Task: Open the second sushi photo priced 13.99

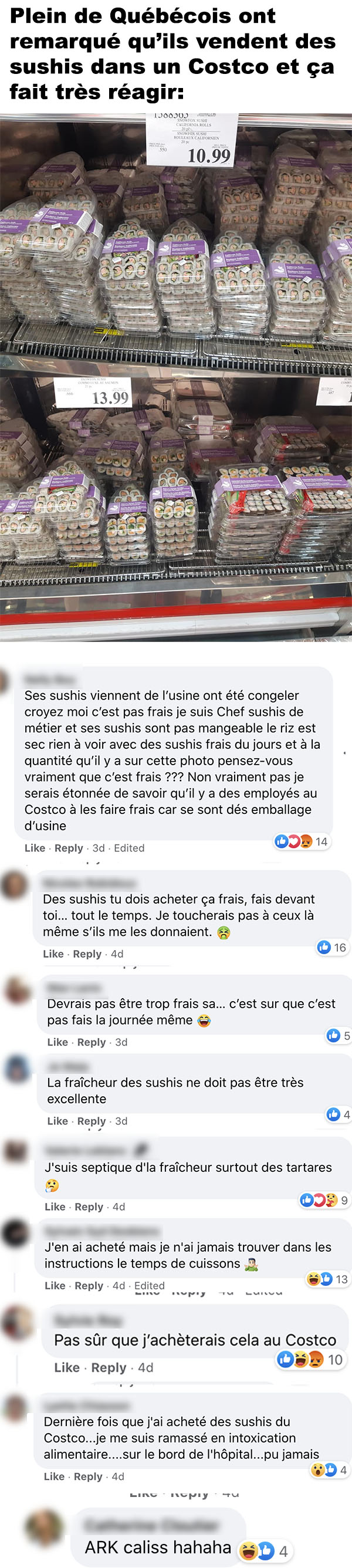Action: 176,509
